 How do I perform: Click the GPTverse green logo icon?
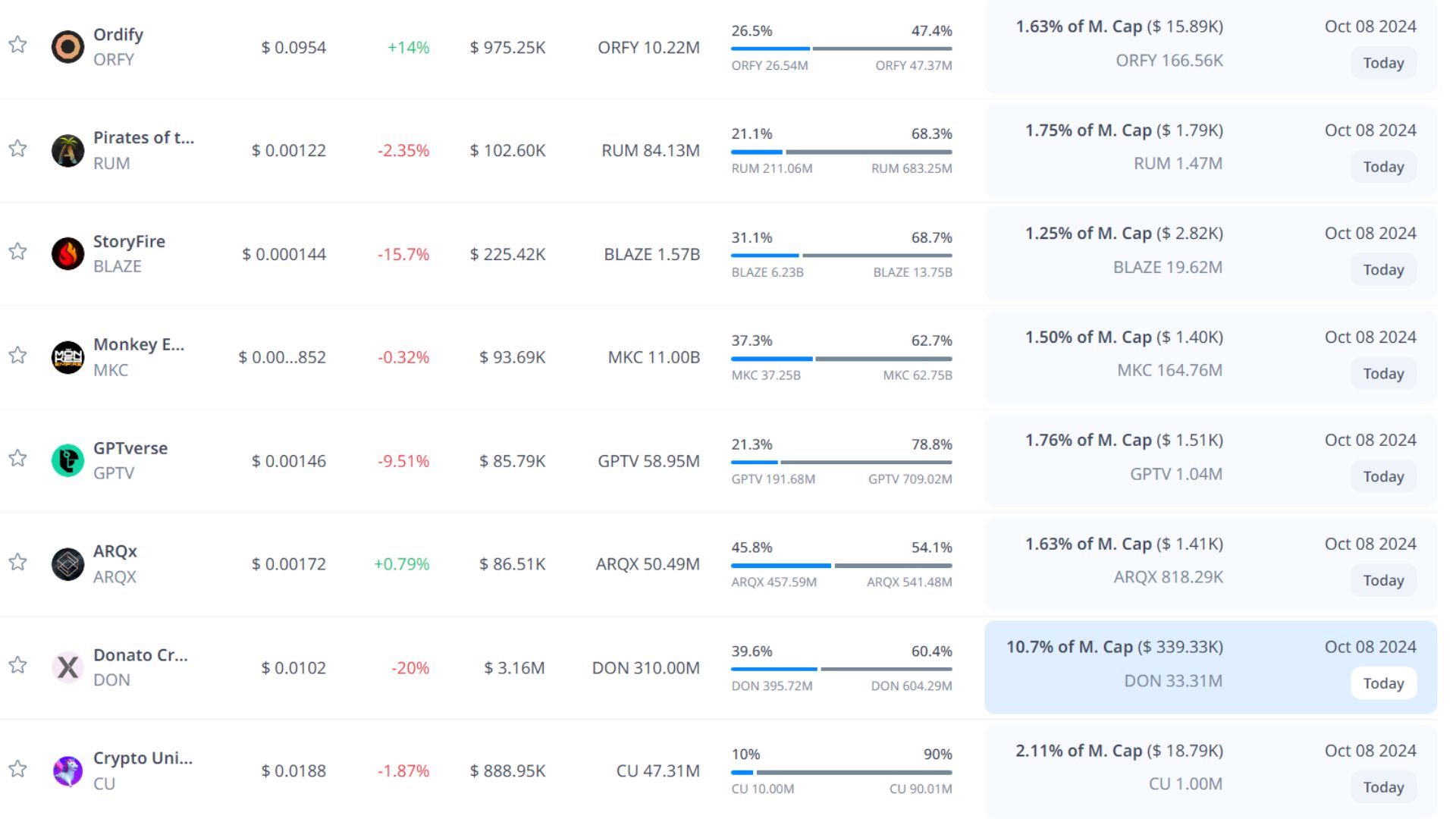pos(67,460)
